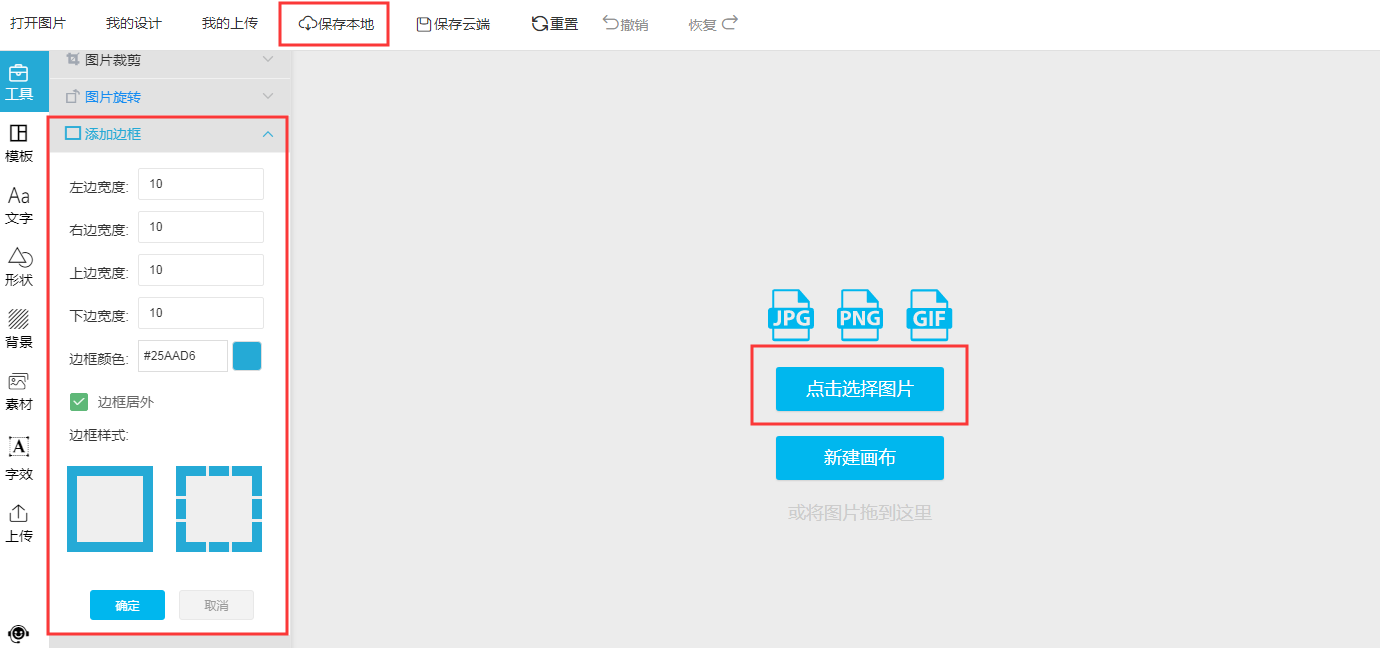The image size is (1380, 648).
Task: Click the 左边宽度 input field
Action: [x=201, y=184]
